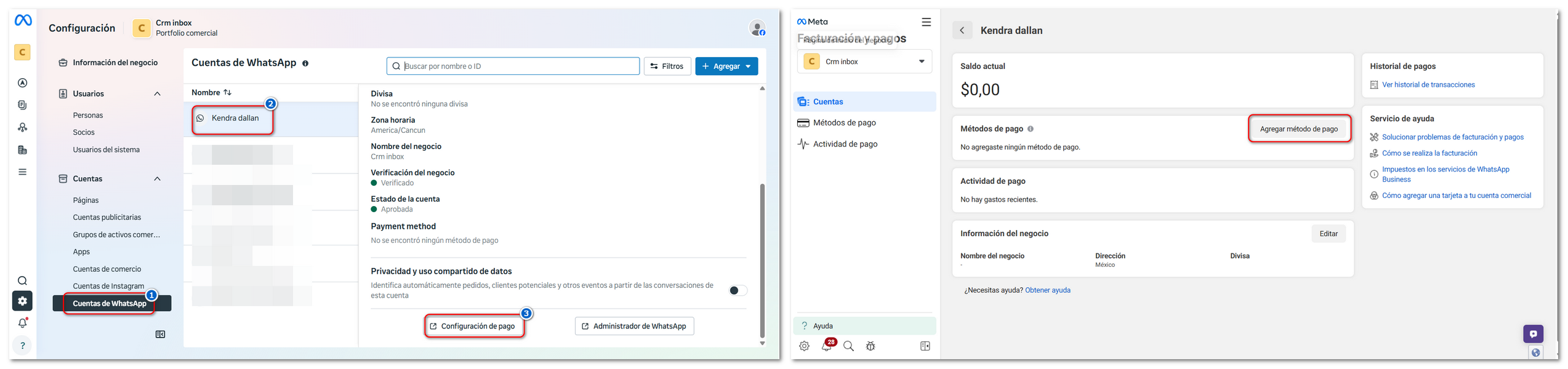Click the hamburger menu beside Meta logo
Viewport: 1568px width, 369px height.
coord(926,22)
